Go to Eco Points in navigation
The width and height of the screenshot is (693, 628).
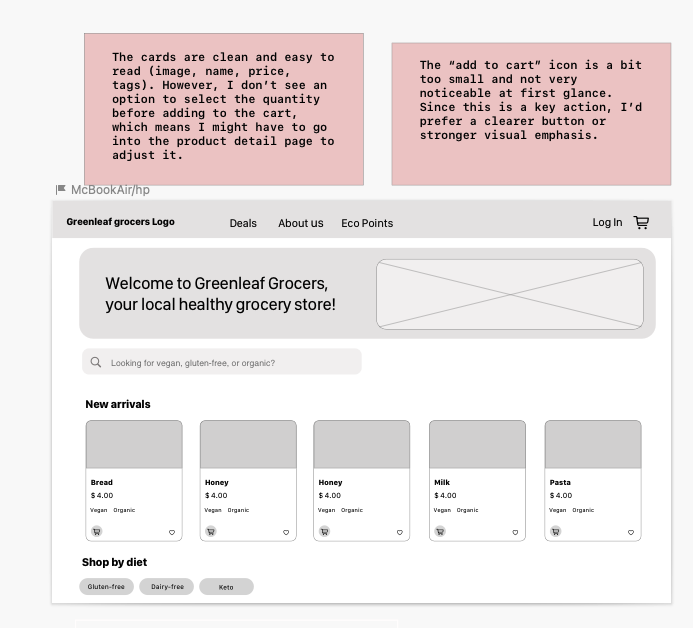pyautogui.click(x=367, y=223)
